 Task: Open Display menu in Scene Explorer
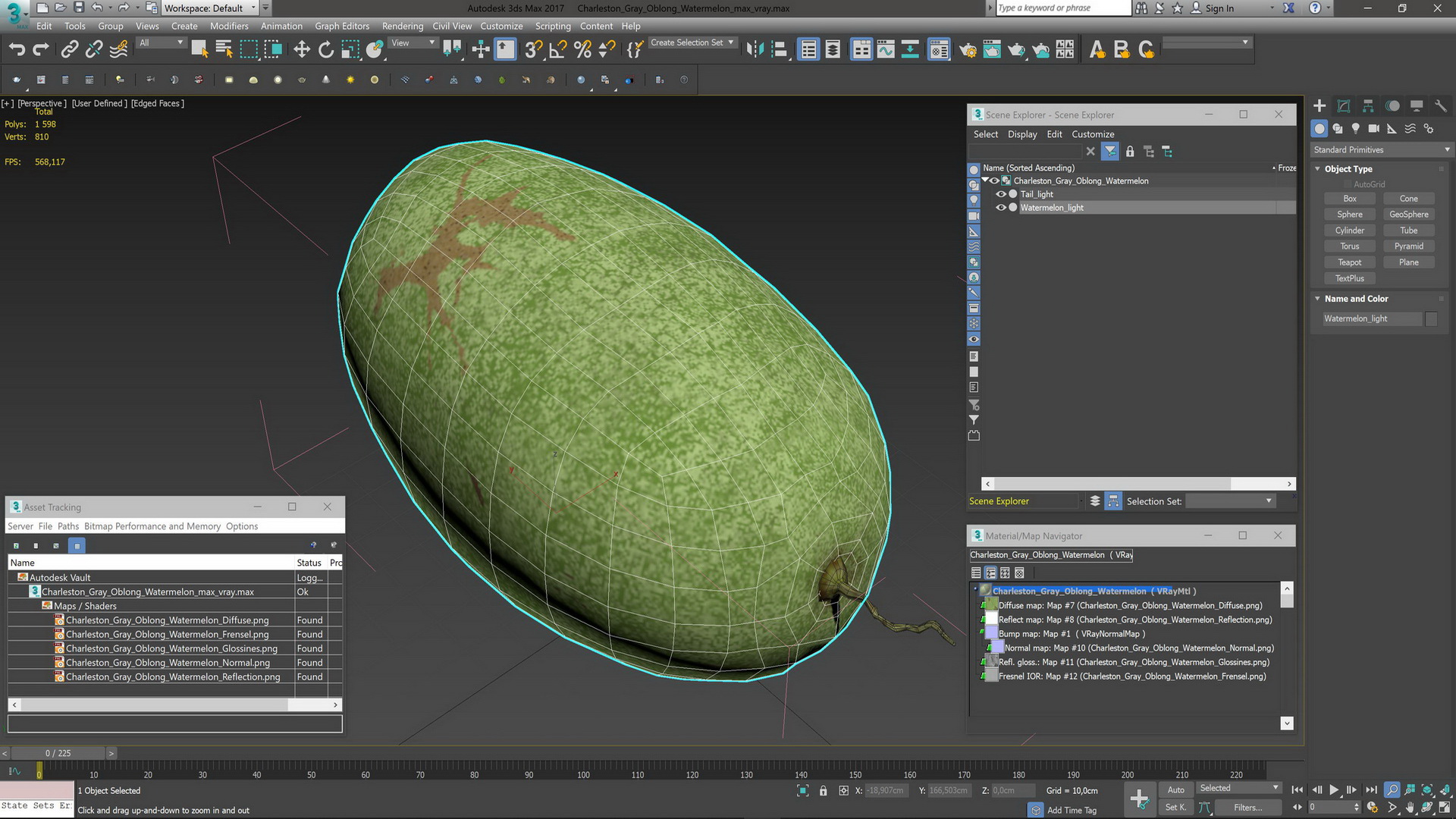pos(1022,134)
